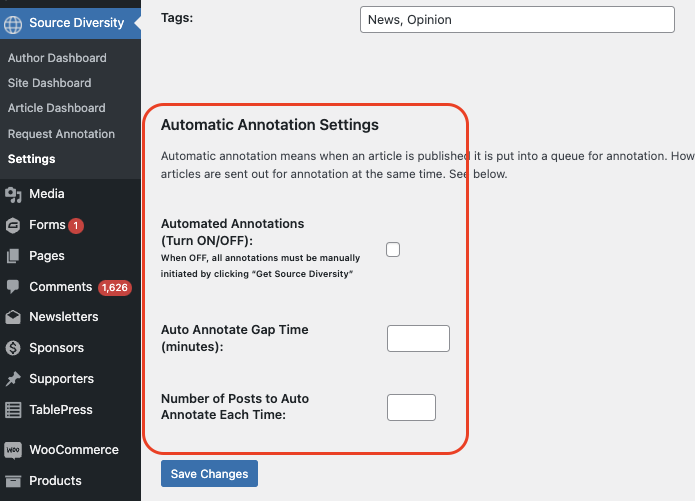Click the Media icon in sidebar
This screenshot has width=695, height=501.
coord(14,194)
